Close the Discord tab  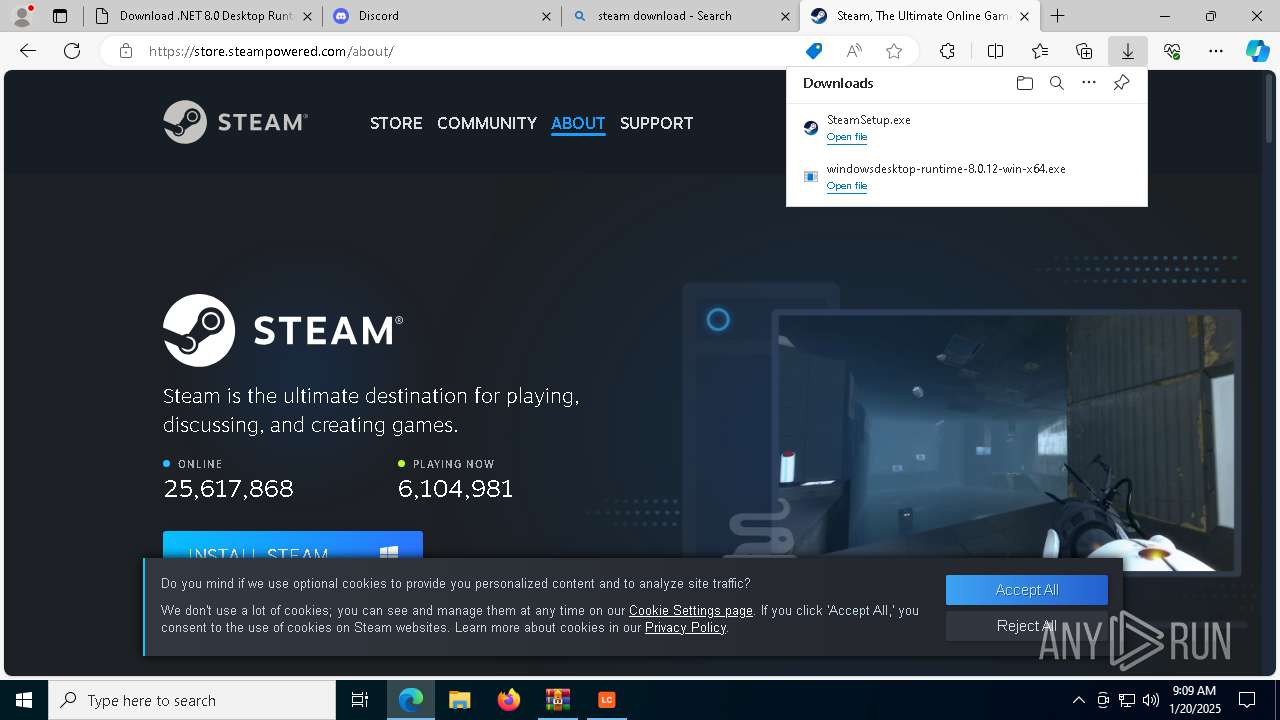tap(546, 16)
